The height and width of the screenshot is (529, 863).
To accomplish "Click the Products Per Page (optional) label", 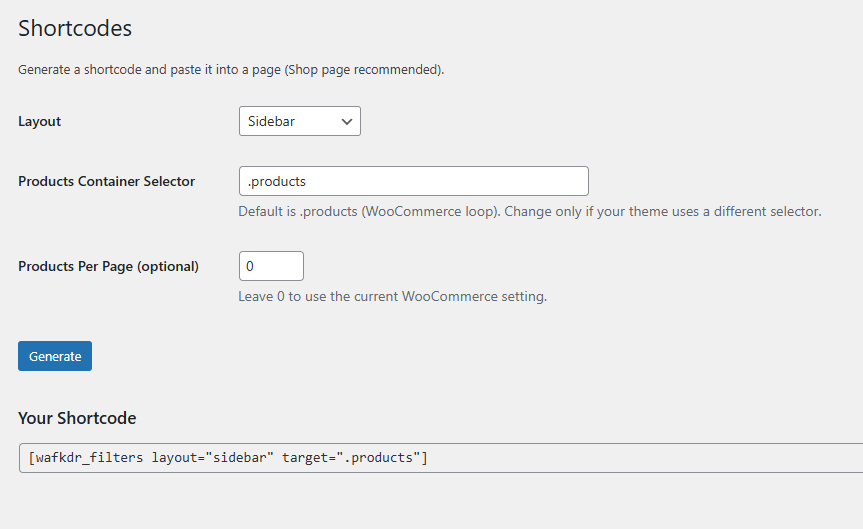I will pyautogui.click(x=108, y=266).
